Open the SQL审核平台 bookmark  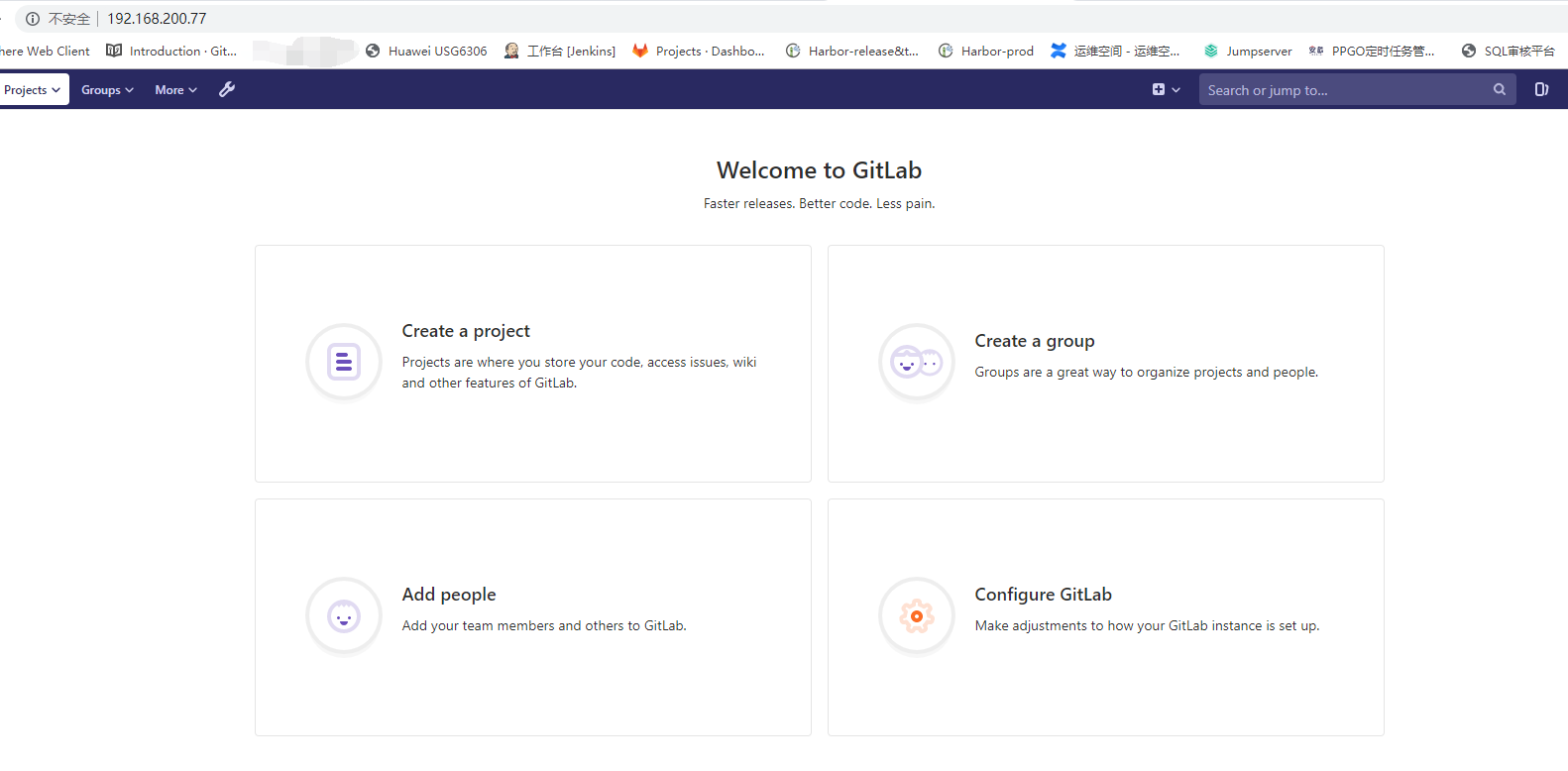[1509, 51]
